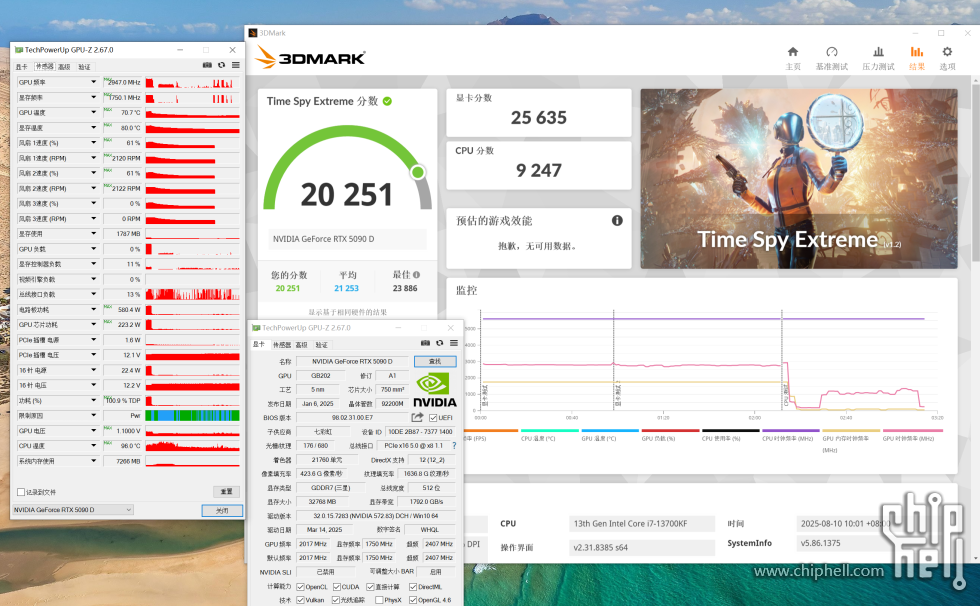Open 3DMark Benchmarks gauge icon

[x=832, y=52]
